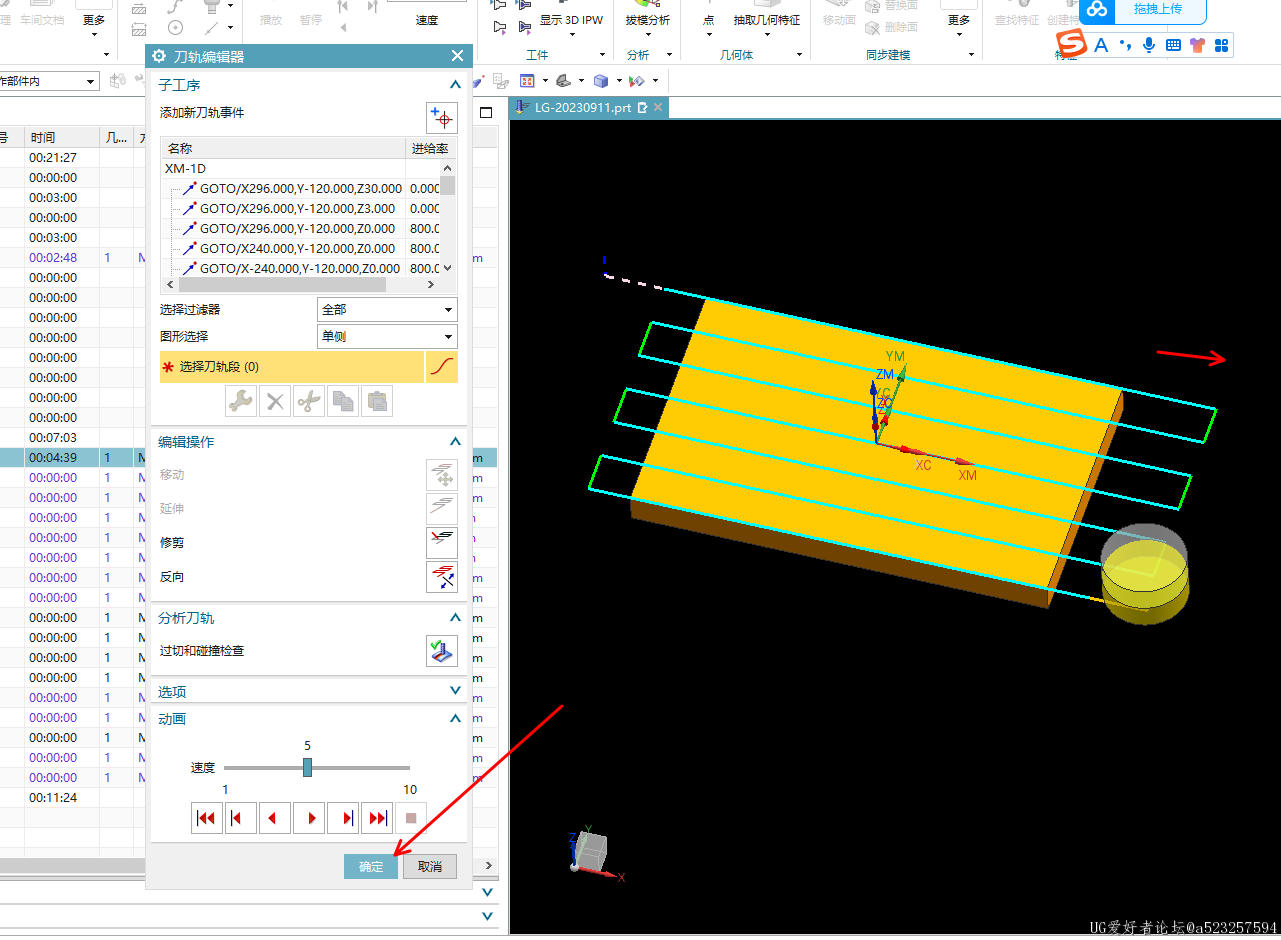Select the GOTO/X240.000,Y-120.000,Z0.000 row
The width and height of the screenshot is (1281, 940).
pyautogui.click(x=301, y=249)
